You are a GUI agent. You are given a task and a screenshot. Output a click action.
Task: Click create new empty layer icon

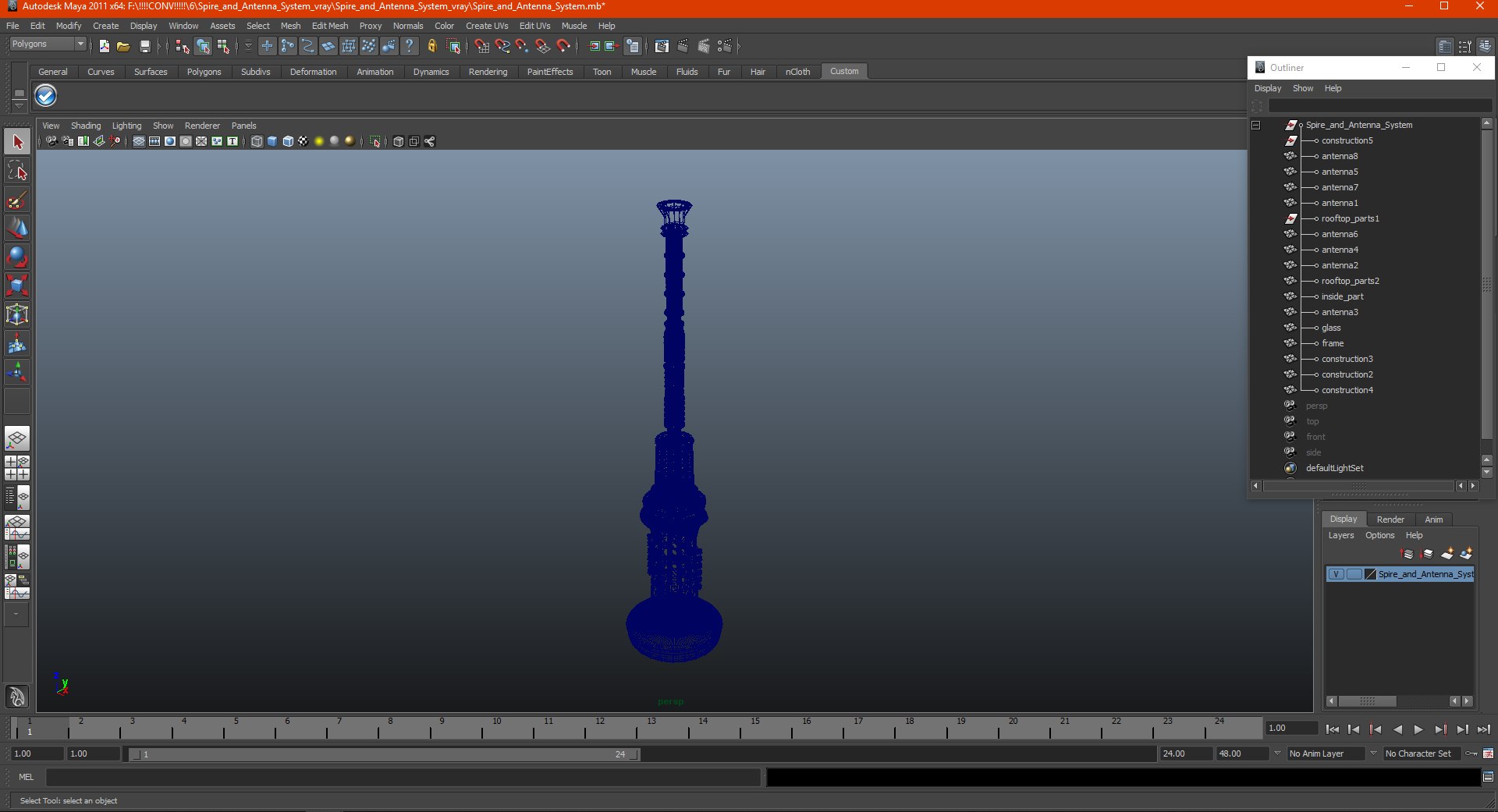(1447, 554)
